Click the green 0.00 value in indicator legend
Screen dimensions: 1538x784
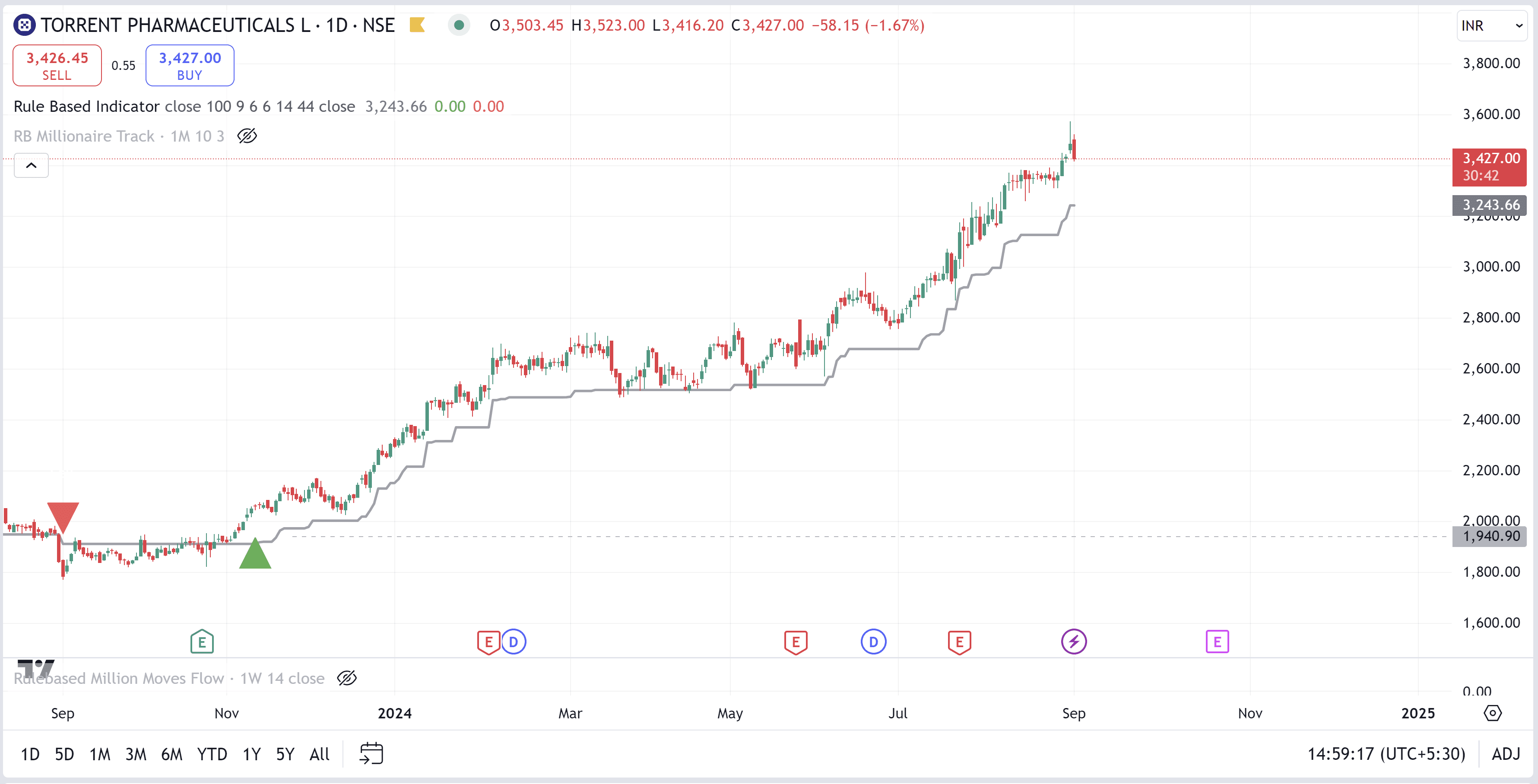click(450, 106)
